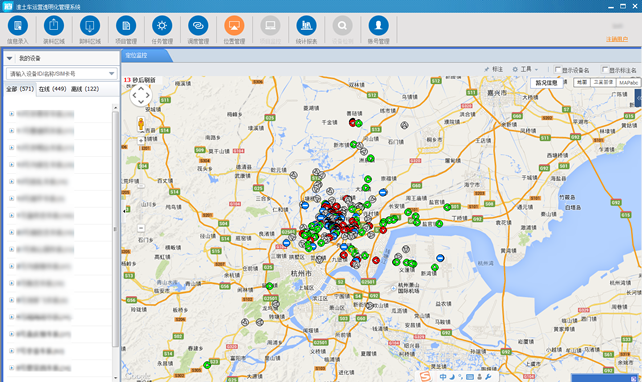Switch to the 在线 (449) tab

click(52, 89)
